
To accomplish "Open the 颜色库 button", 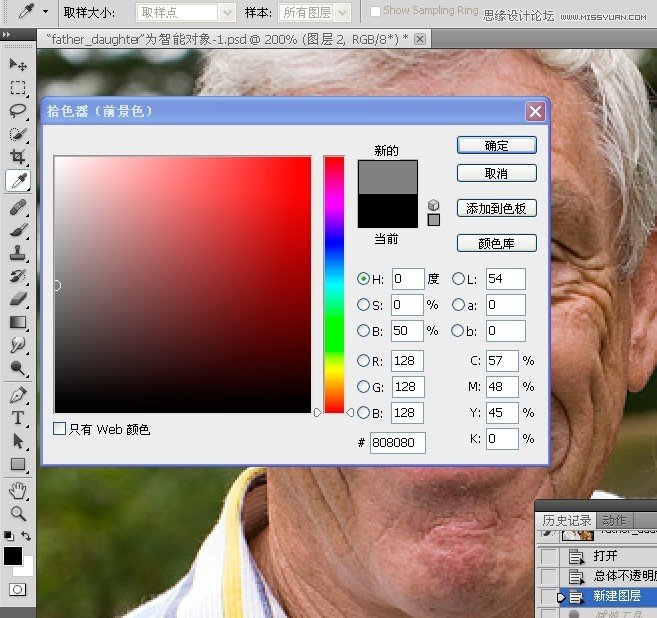I will (497, 243).
